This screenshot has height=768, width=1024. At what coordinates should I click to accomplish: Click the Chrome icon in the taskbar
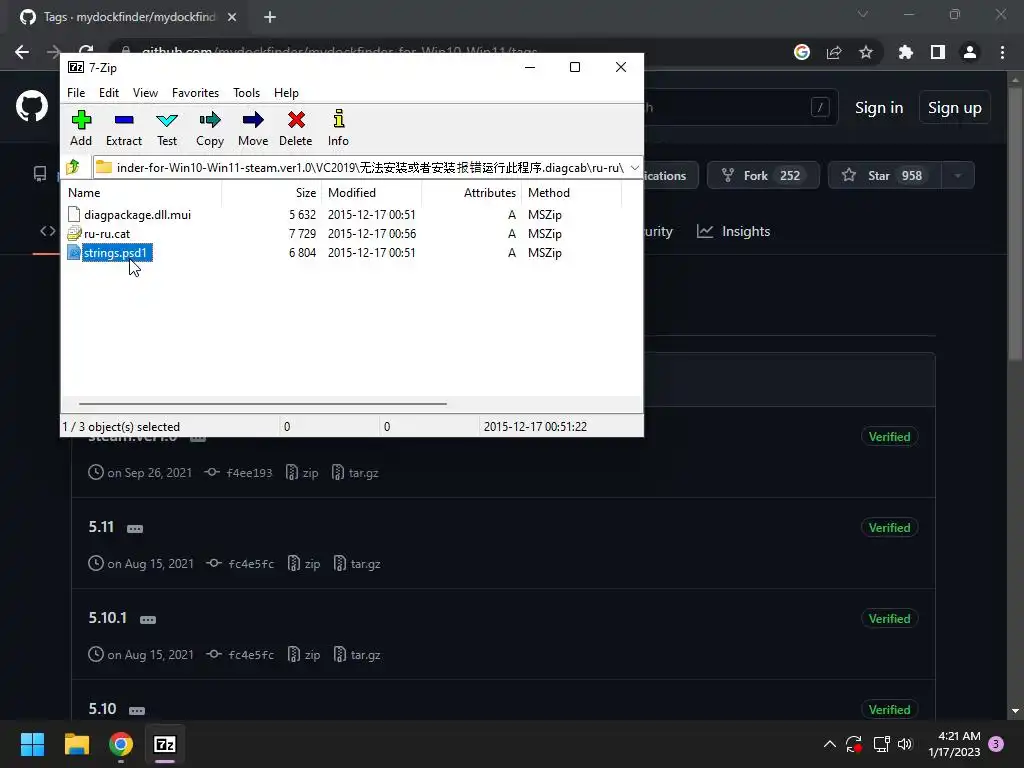coord(121,744)
